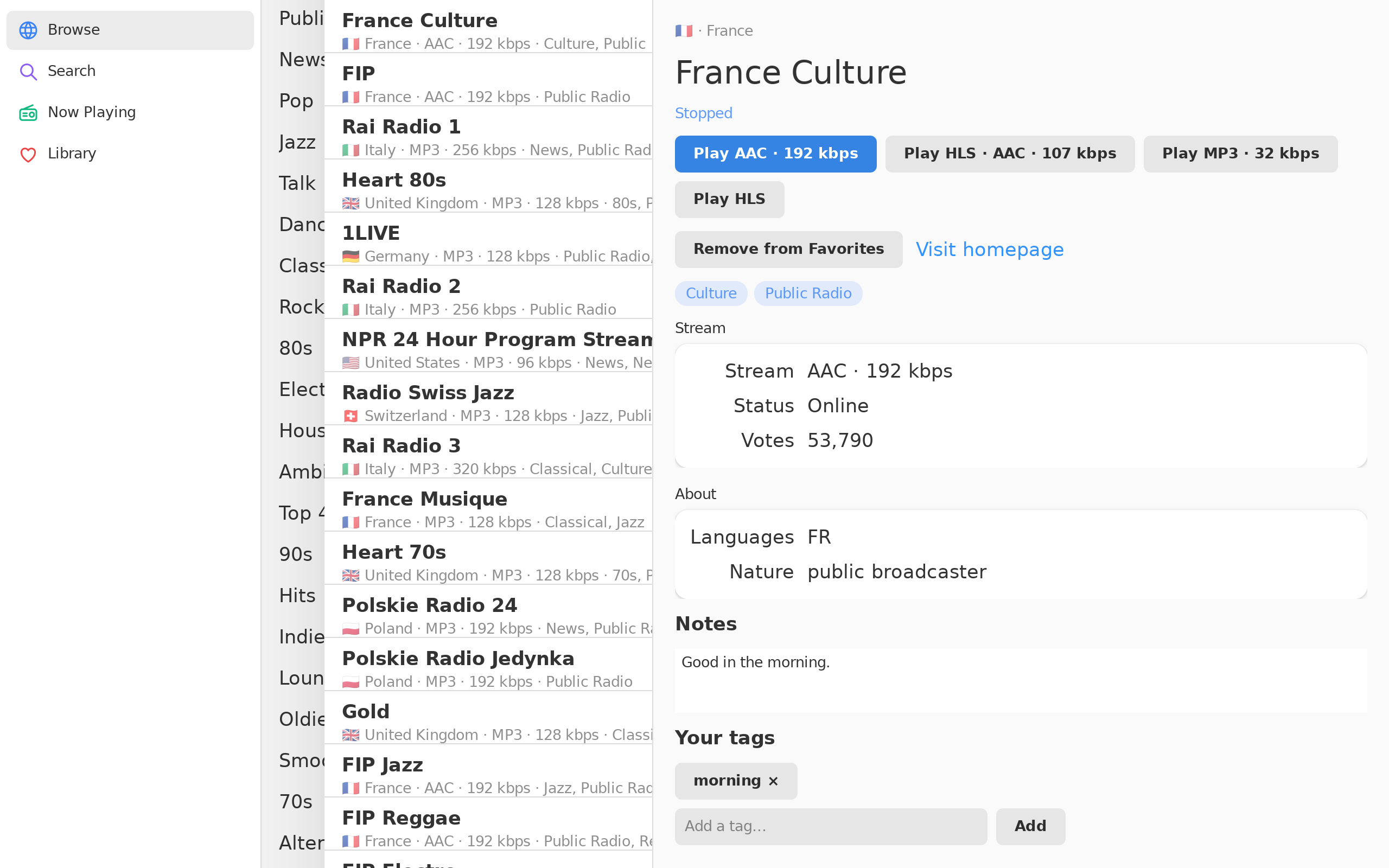Open the Visit homepage link
This screenshot has height=868, width=1389.
pos(990,249)
